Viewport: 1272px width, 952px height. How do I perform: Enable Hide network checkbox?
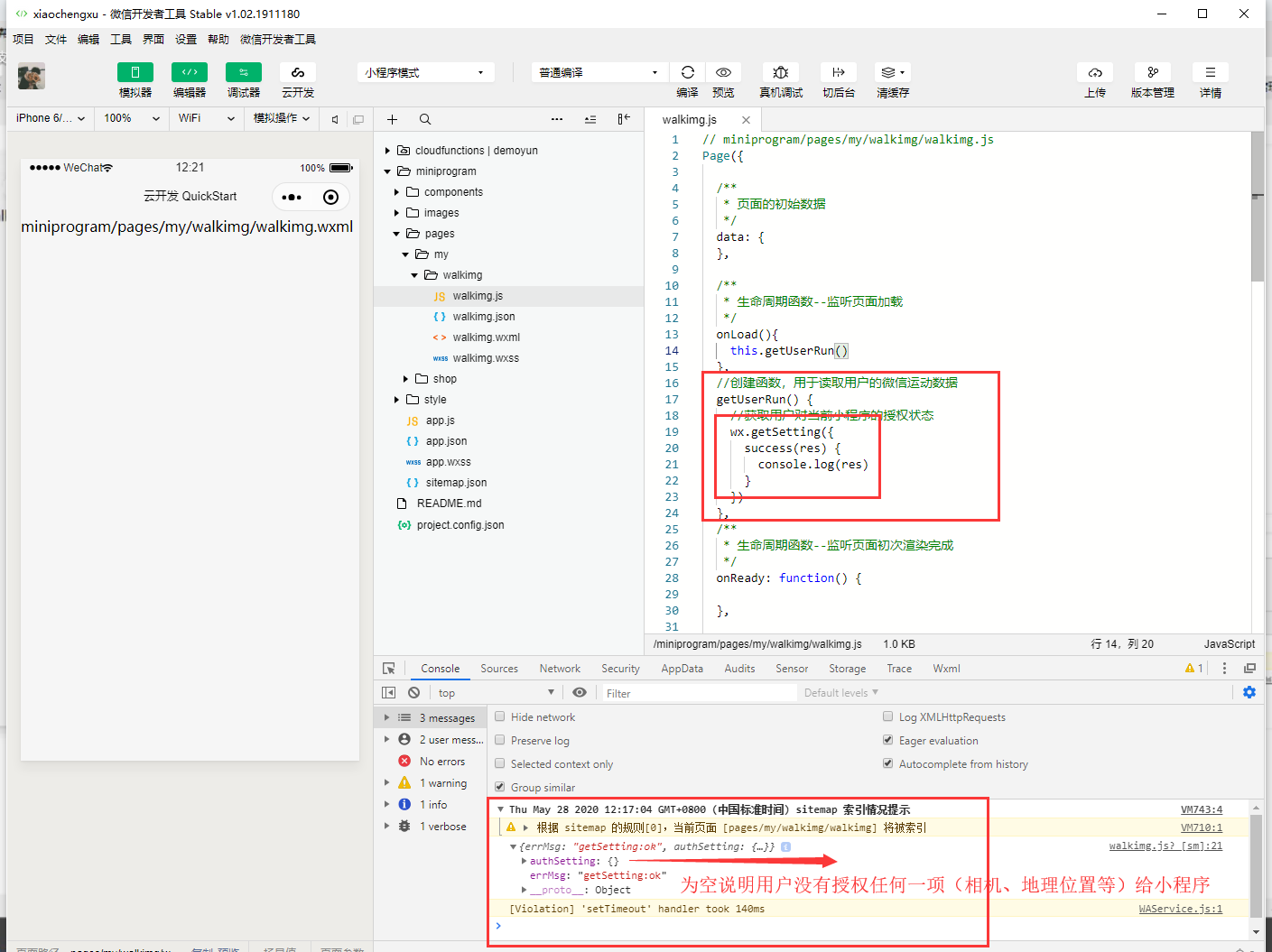[x=500, y=716]
